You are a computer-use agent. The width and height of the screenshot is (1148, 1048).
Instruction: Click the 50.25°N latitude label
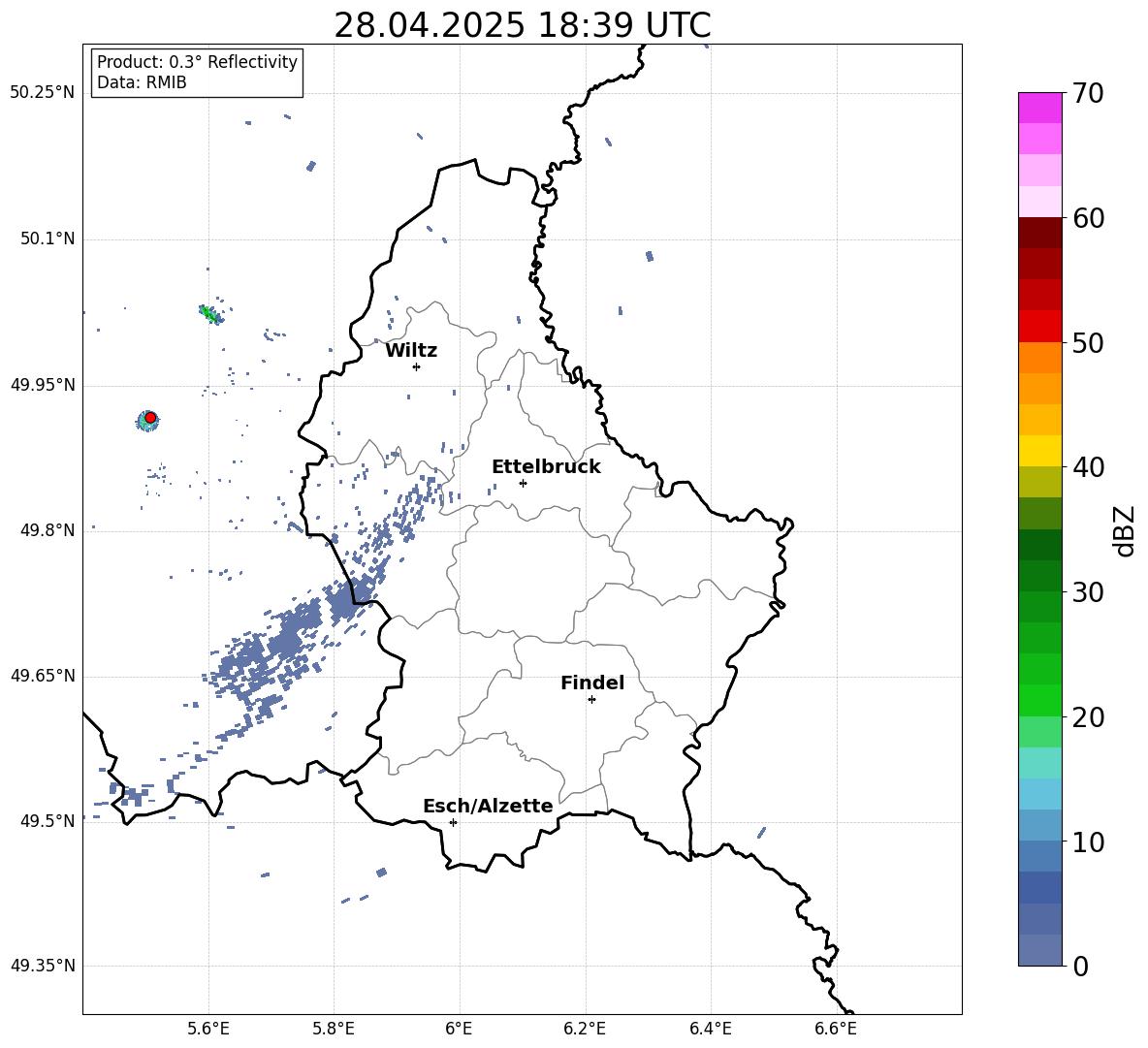[x=43, y=93]
